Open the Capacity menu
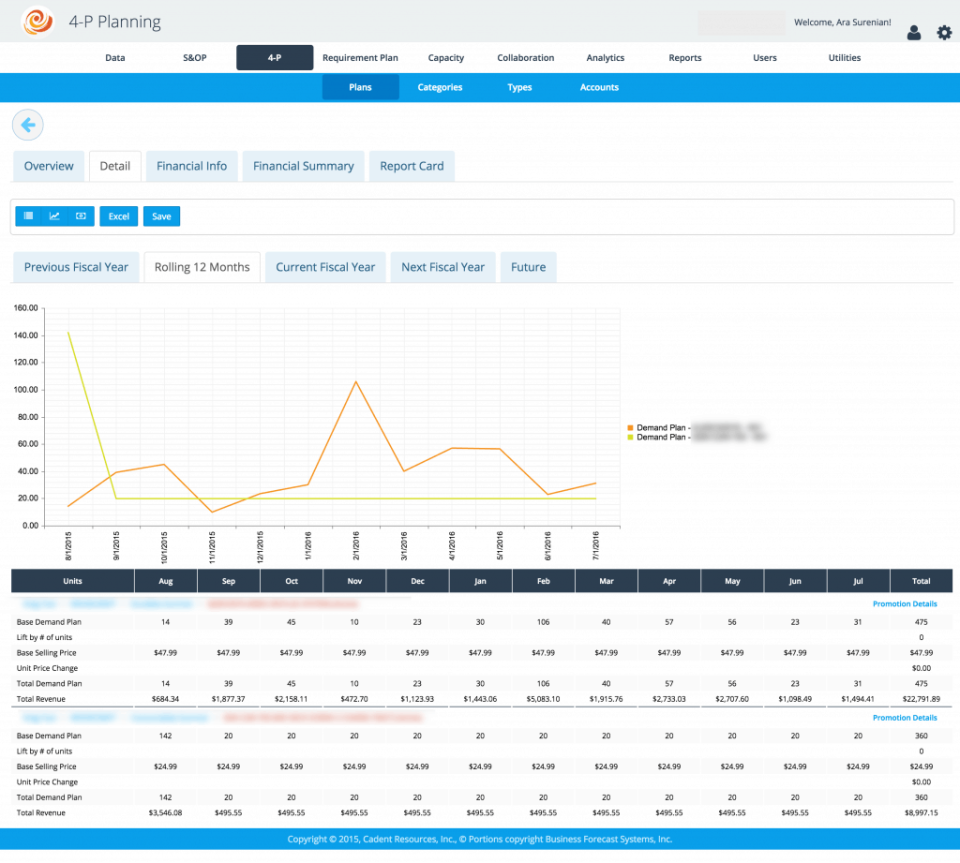This screenshot has width=960, height=863. click(x=446, y=58)
